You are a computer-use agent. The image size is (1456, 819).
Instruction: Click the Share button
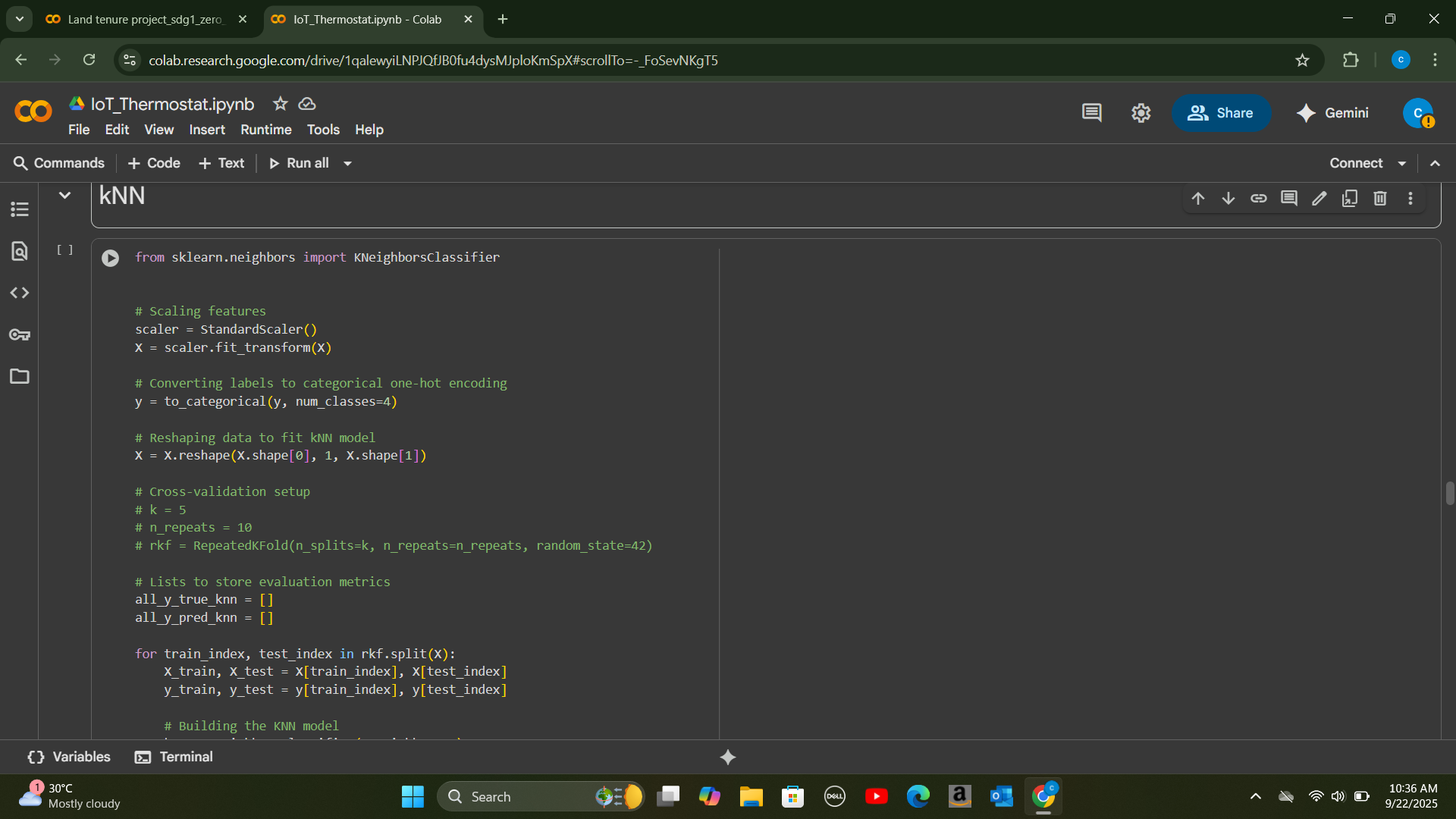point(1220,113)
